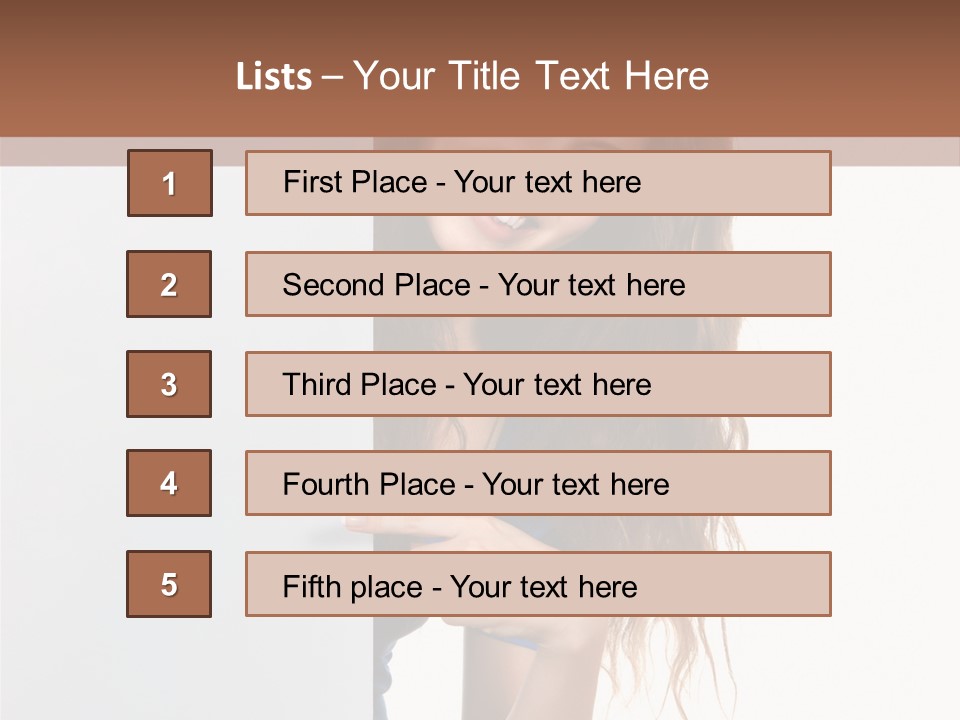Click the 'Second Place - Your text here' bar
Screen dimensions: 960x720
538,284
